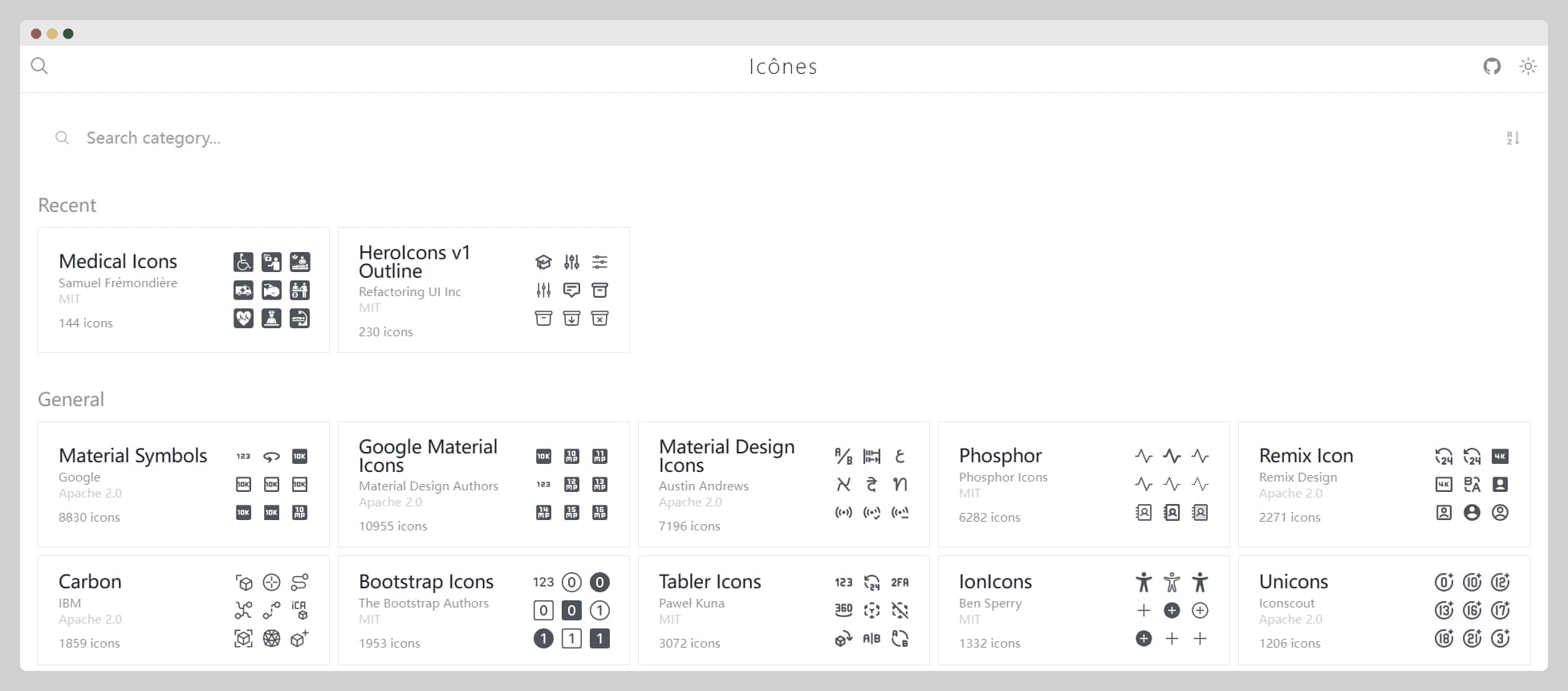The height and width of the screenshot is (691, 1568).
Task: Open Google Material Icons collection
Action: pos(428,456)
